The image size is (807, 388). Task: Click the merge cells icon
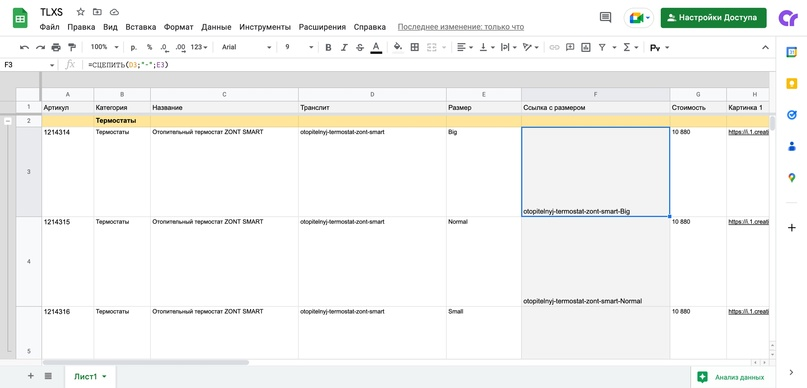[431, 47]
